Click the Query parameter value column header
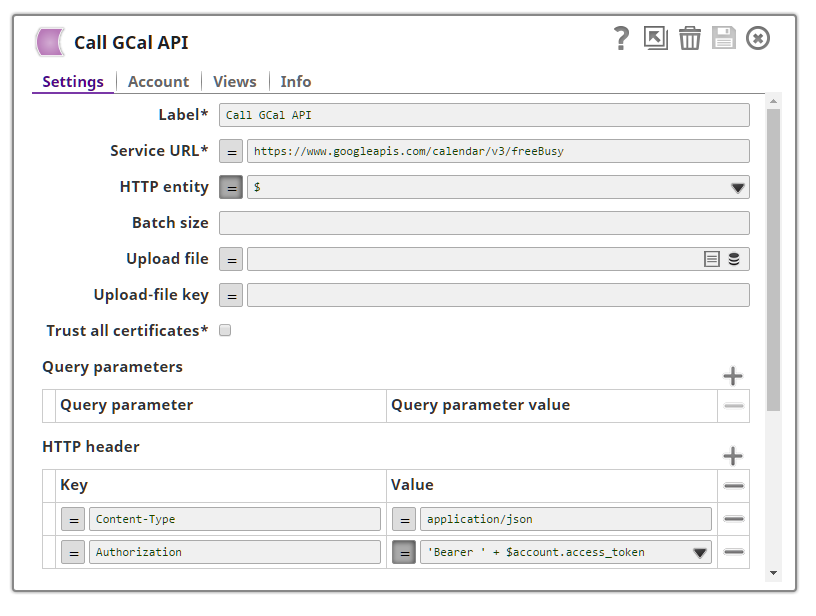The image size is (816, 616). pos(480,405)
